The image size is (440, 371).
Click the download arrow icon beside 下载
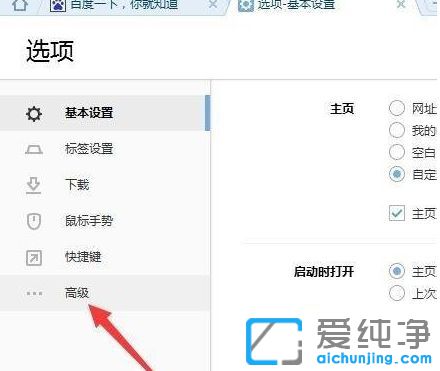33,185
